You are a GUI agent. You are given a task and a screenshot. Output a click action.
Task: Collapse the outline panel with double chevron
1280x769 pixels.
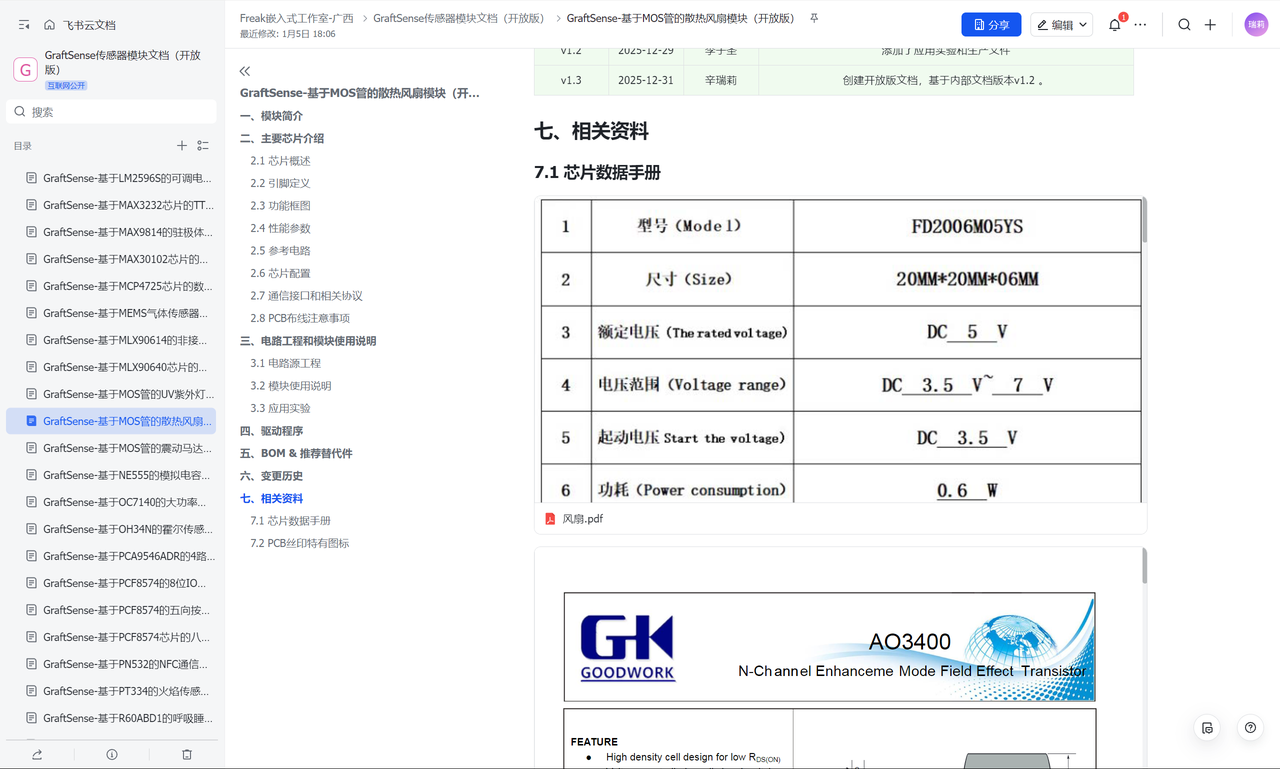point(245,71)
